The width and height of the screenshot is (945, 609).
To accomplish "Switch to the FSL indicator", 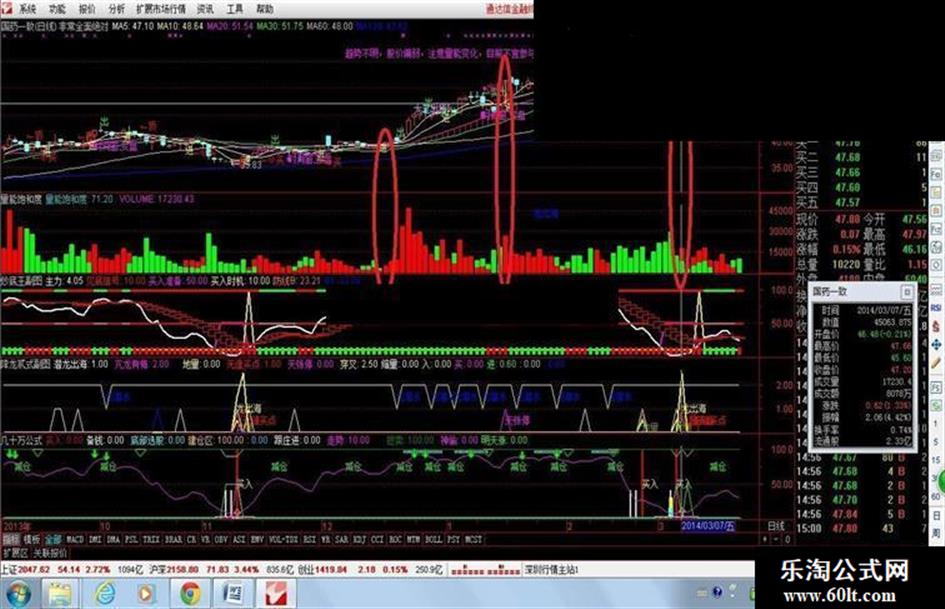I will pyautogui.click(x=131, y=540).
